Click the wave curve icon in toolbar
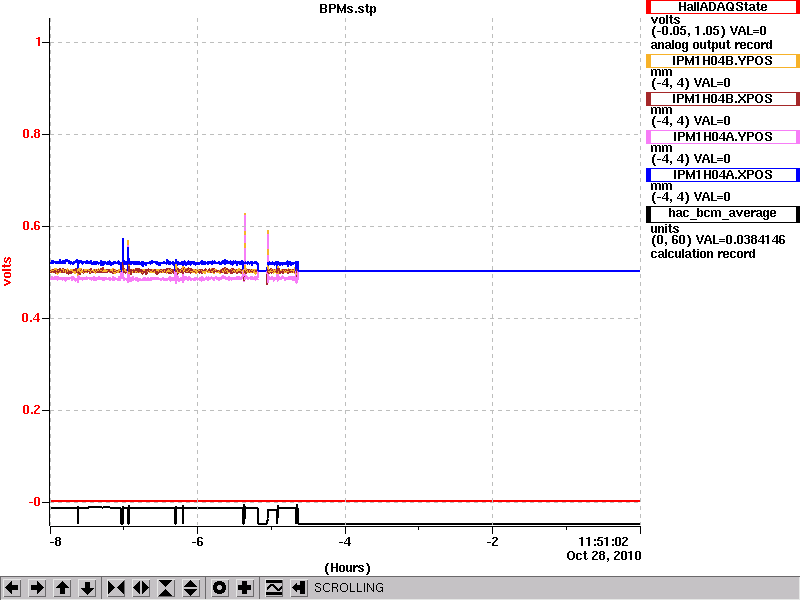 (274, 588)
